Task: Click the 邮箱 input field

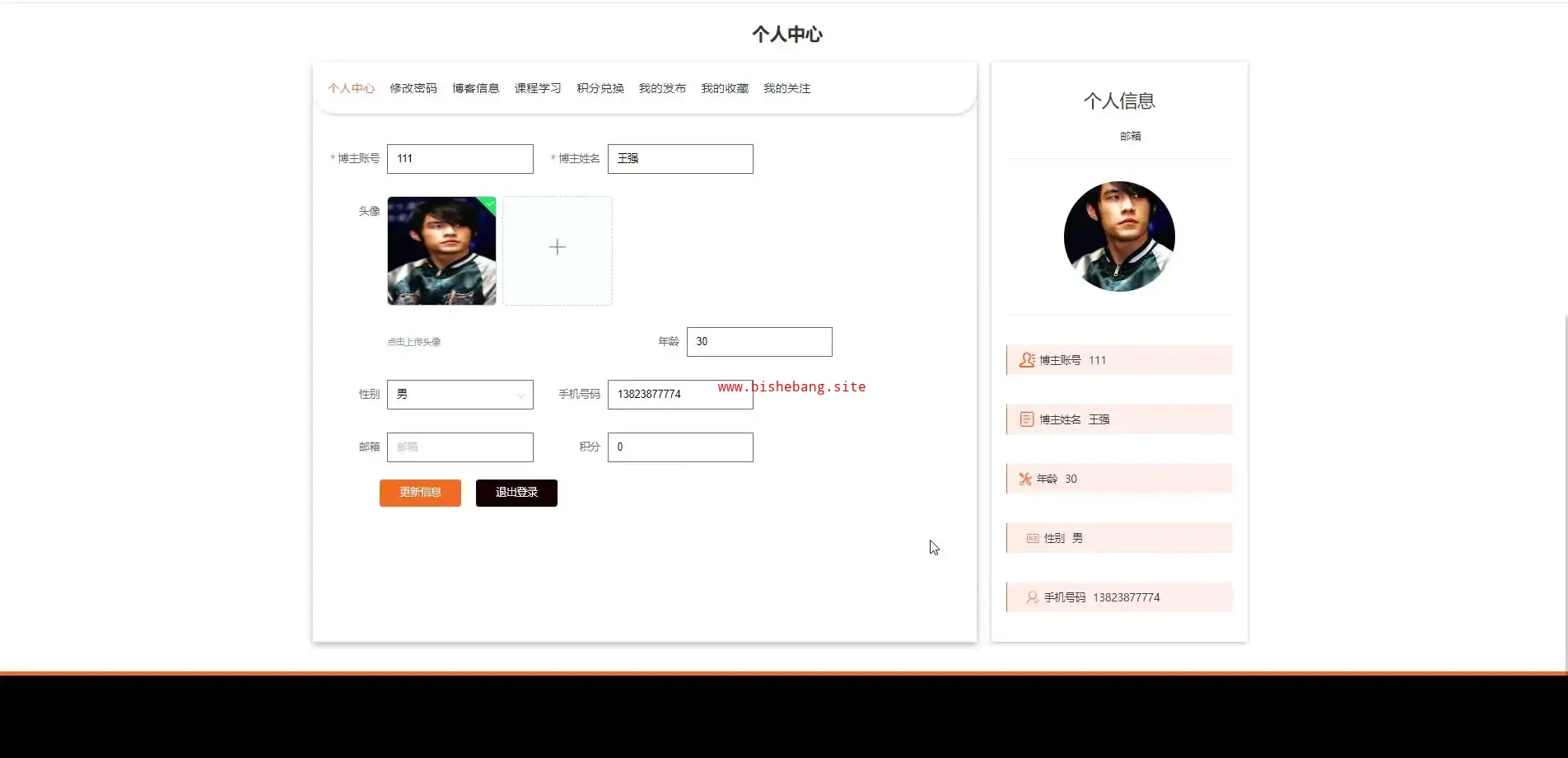Action: click(x=460, y=447)
